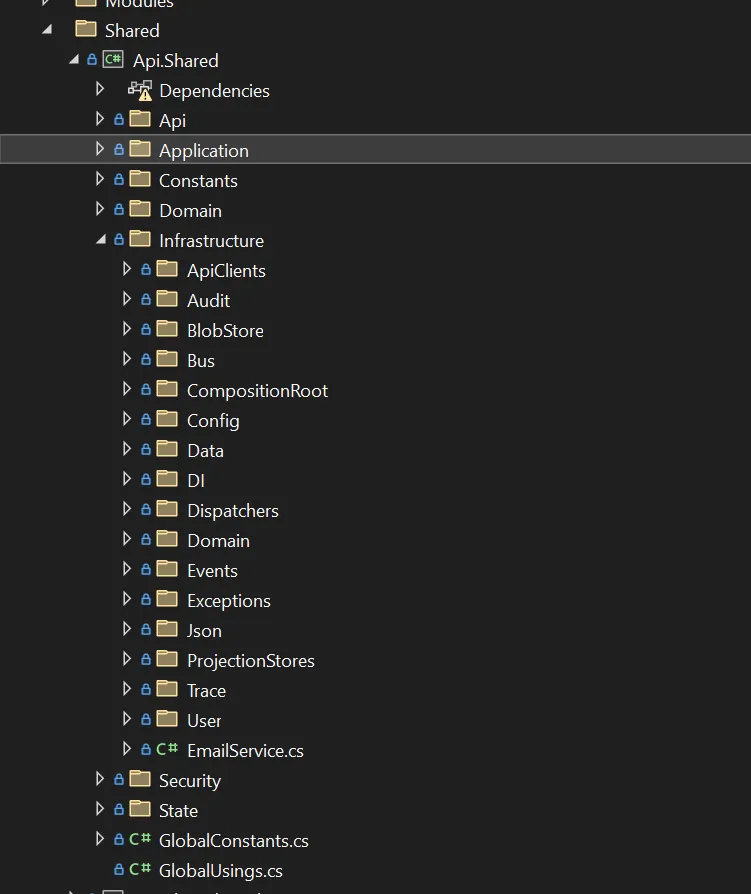Collapse the Api.Shared project node

pos(74,59)
